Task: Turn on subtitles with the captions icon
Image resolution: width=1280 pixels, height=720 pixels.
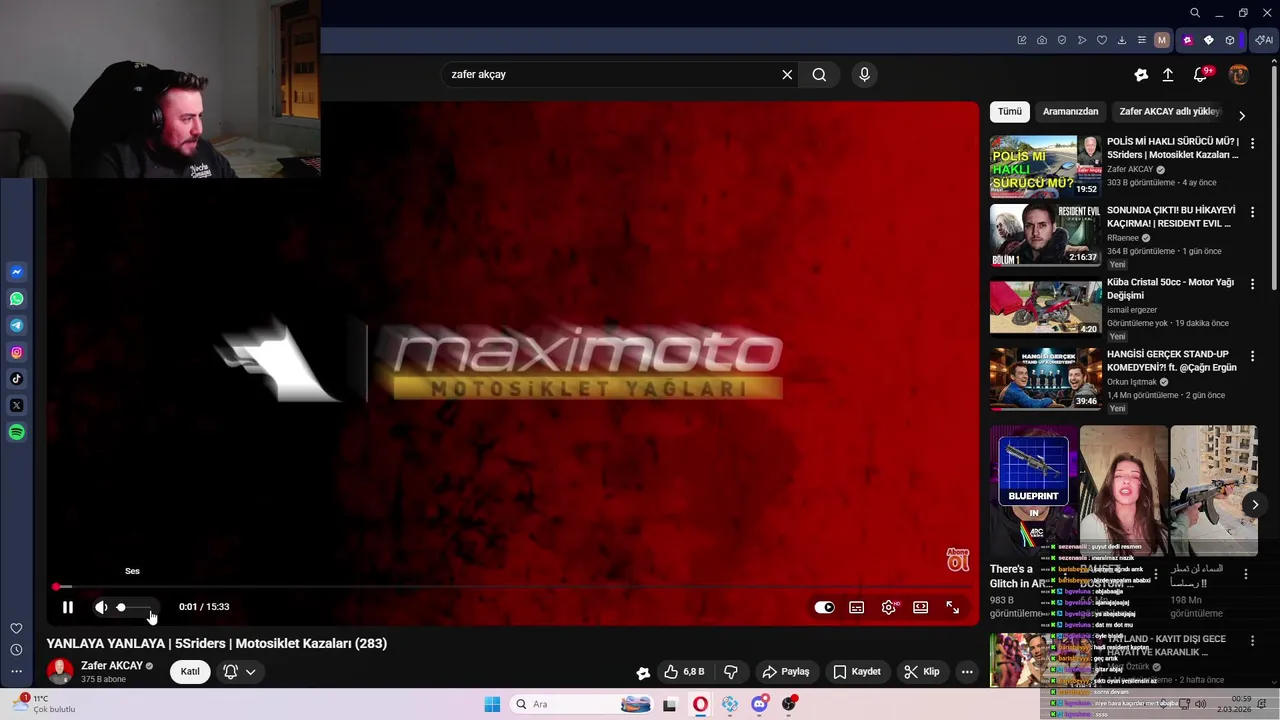Action: coord(857,607)
